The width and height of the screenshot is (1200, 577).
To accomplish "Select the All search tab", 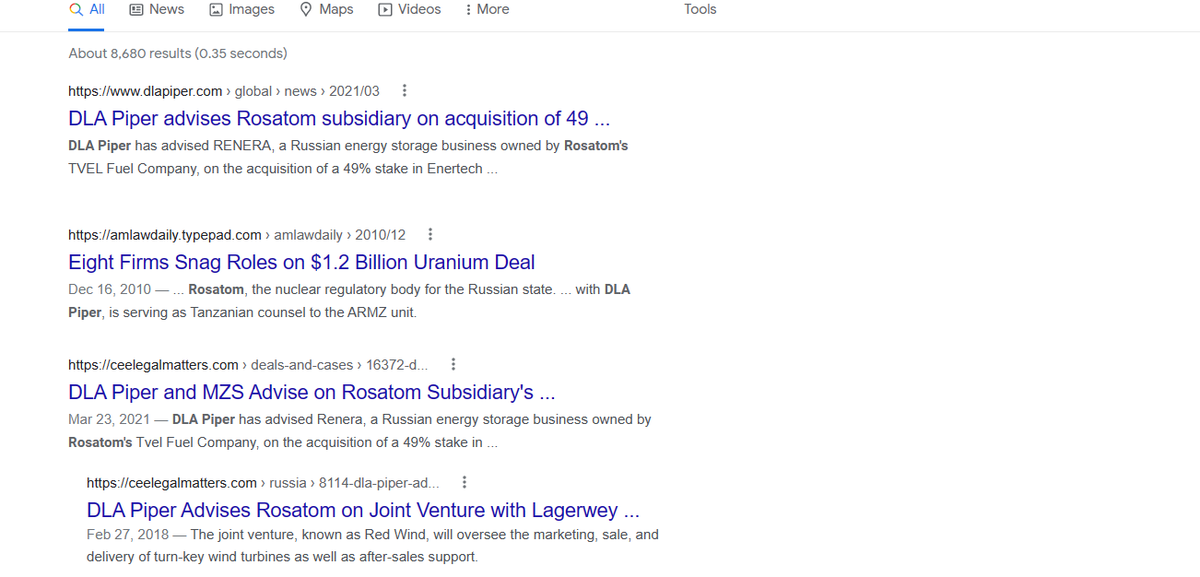I will click(87, 10).
